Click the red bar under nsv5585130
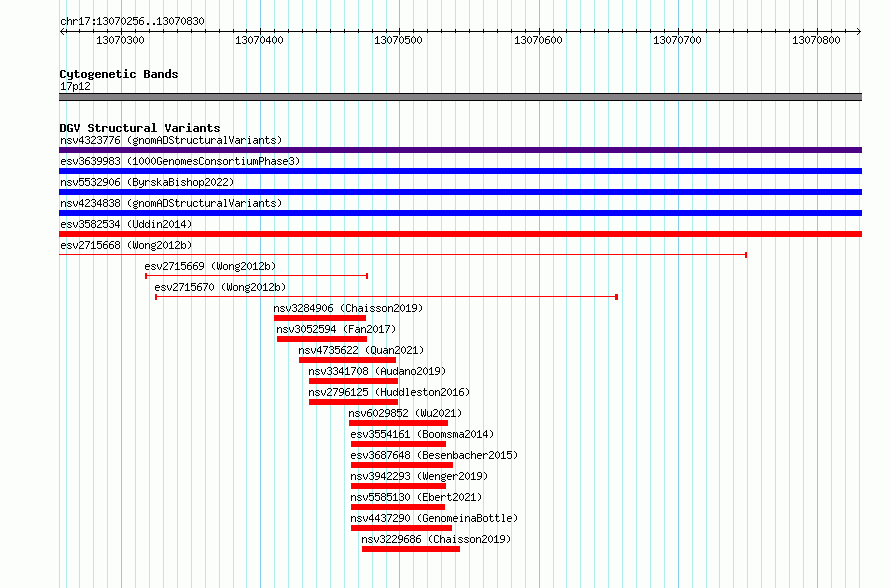 point(398,507)
